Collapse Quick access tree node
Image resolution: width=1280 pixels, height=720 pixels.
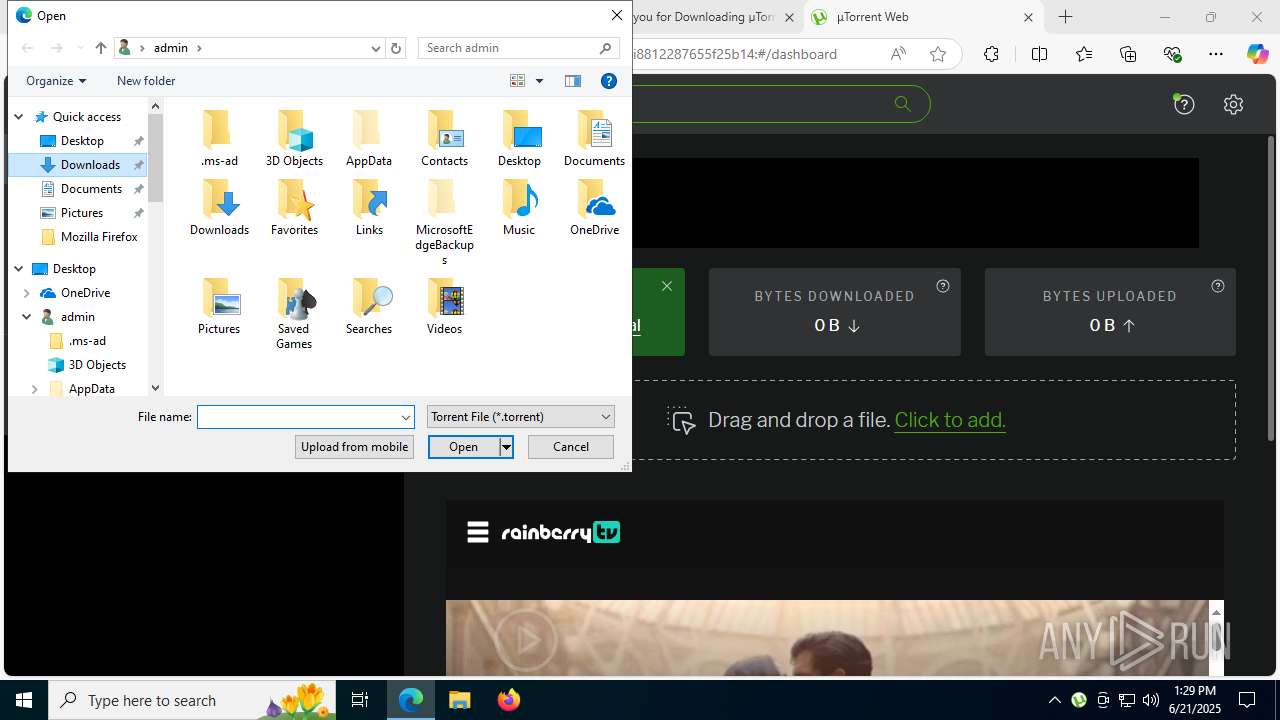click(19, 117)
